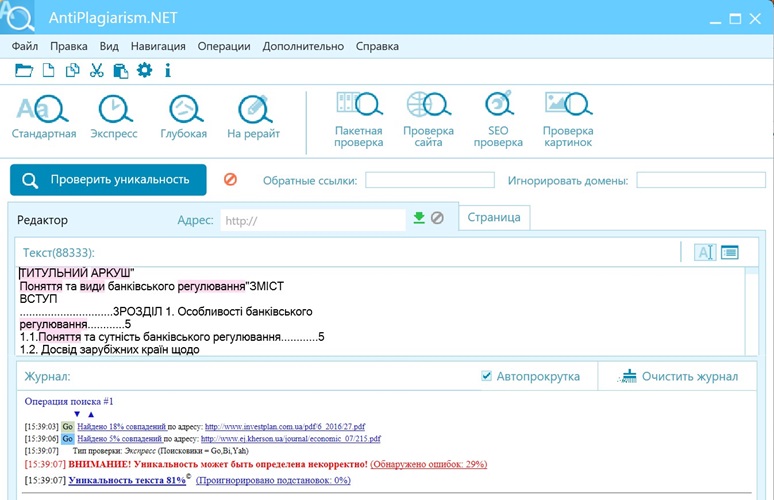Screen dimensions: 774x500
Task: Paste using the clipboard icon
Action: [120, 71]
